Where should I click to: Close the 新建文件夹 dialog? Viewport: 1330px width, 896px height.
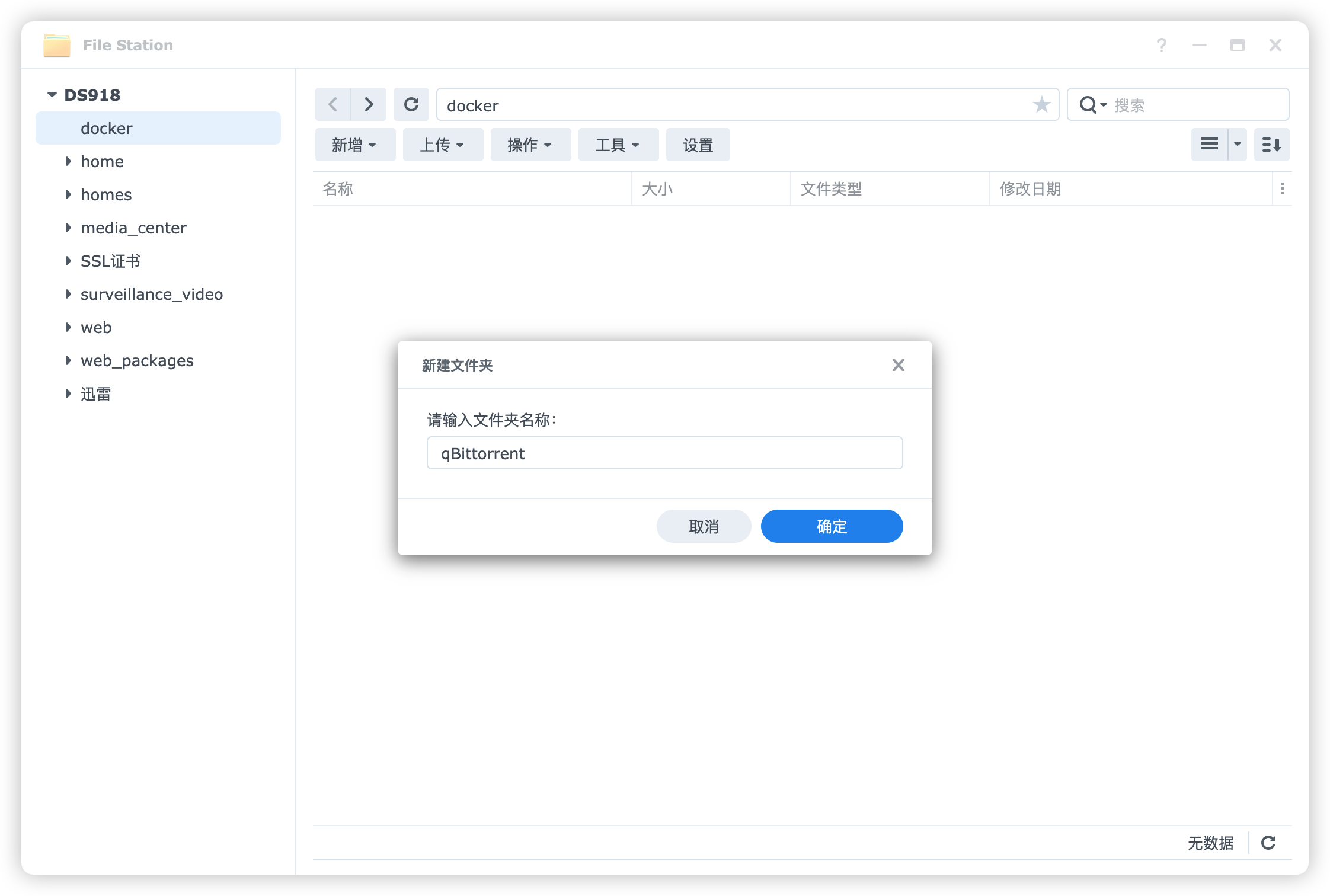(898, 365)
